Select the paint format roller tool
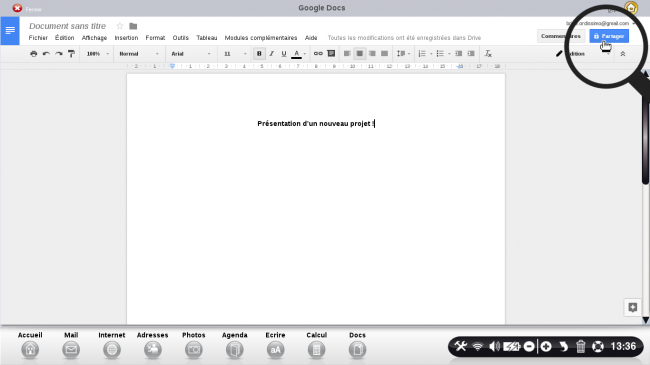The height and width of the screenshot is (365, 650). click(71, 54)
